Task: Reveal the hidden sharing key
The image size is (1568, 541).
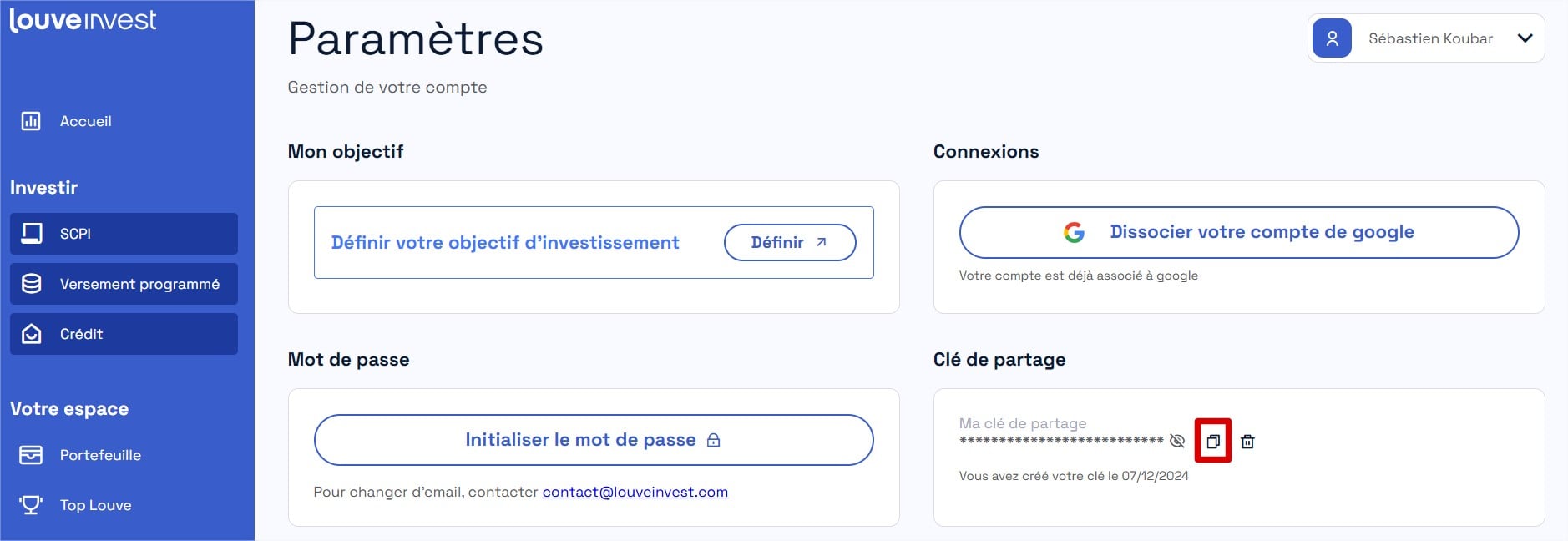Action: (x=1177, y=441)
